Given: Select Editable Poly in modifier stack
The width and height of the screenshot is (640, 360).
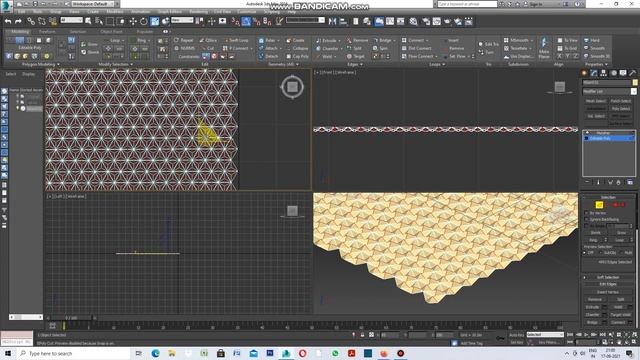Looking at the screenshot, I should pyautogui.click(x=608, y=138).
